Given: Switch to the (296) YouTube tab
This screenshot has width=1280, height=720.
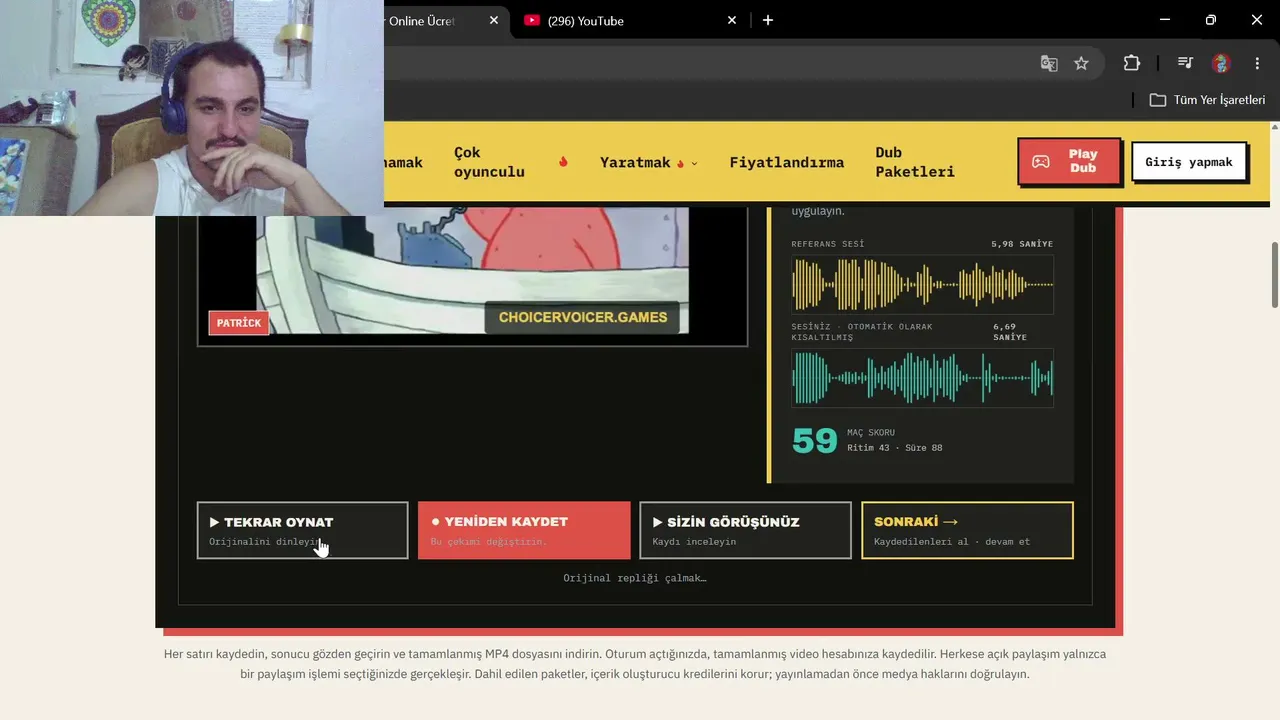Looking at the screenshot, I should (630, 20).
